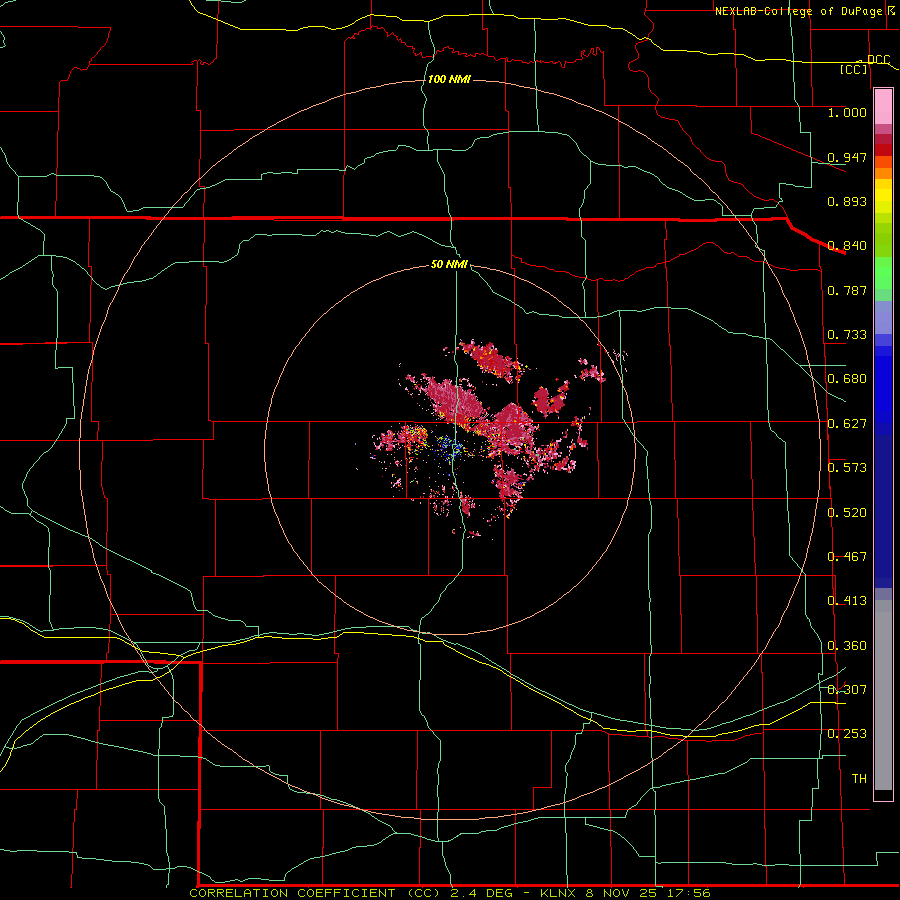
Task: Pick the light pink segment of the color bar
Action: point(883,107)
